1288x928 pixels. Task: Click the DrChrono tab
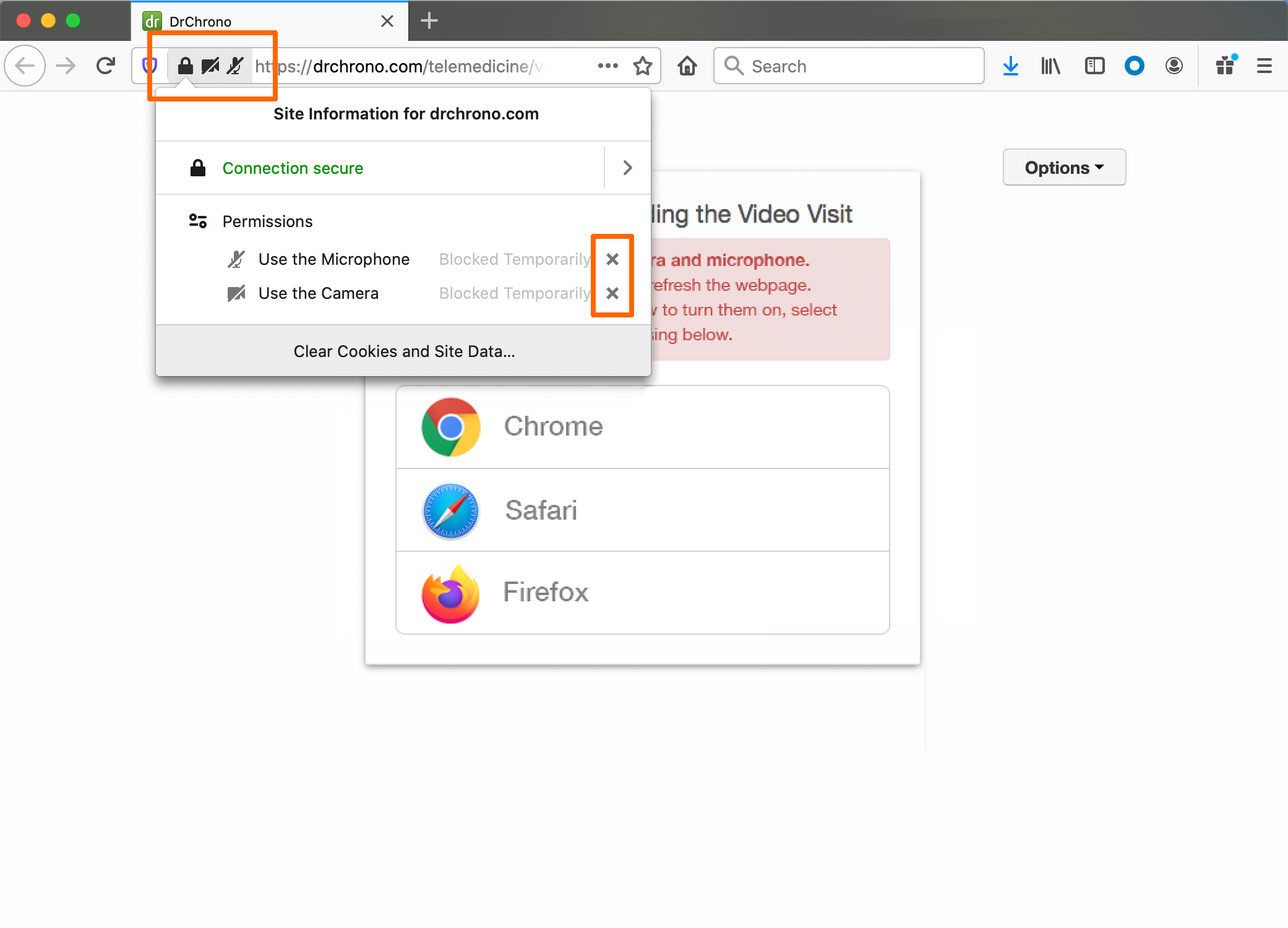pyautogui.click(x=269, y=22)
